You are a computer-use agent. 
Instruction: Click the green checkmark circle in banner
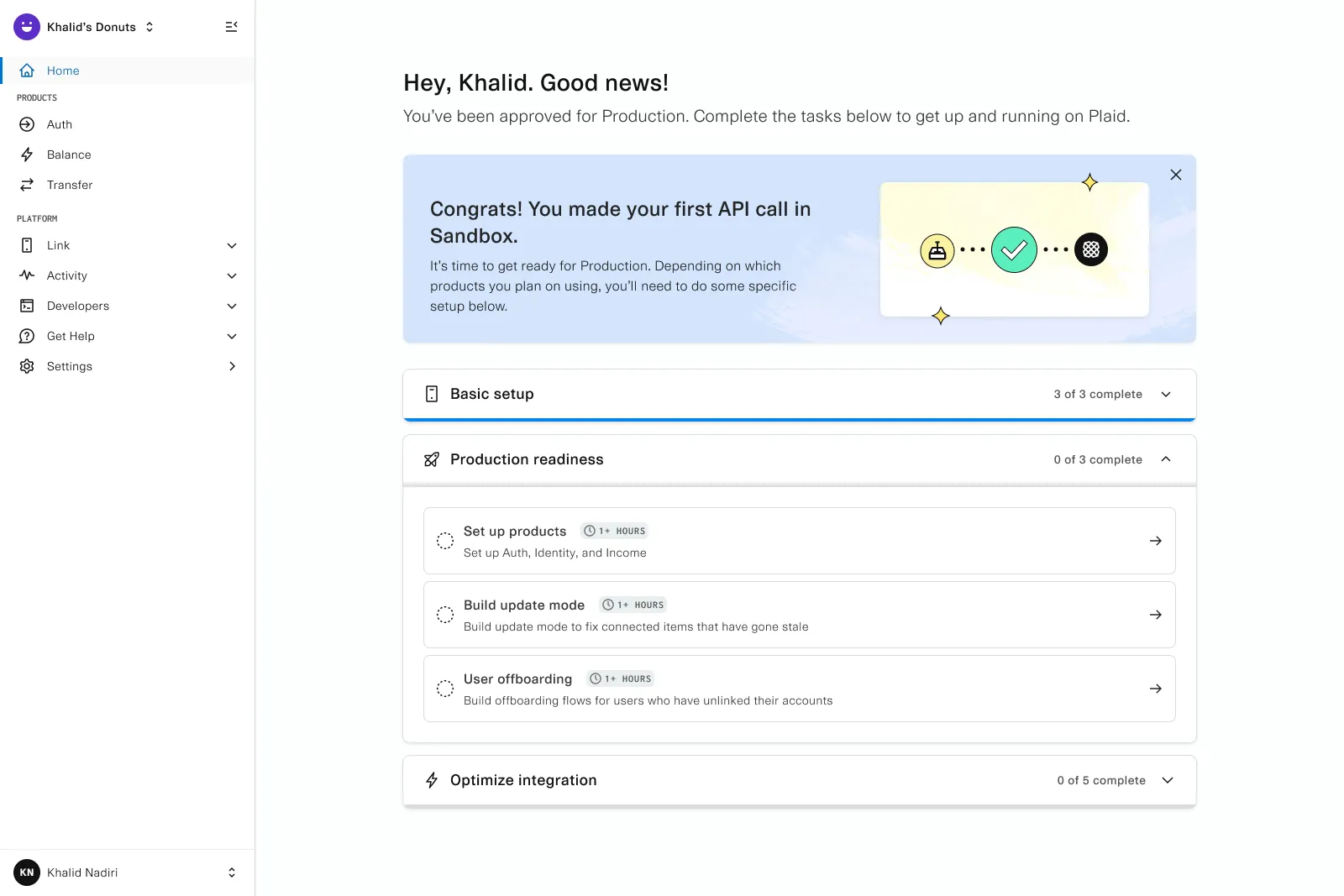[1014, 249]
